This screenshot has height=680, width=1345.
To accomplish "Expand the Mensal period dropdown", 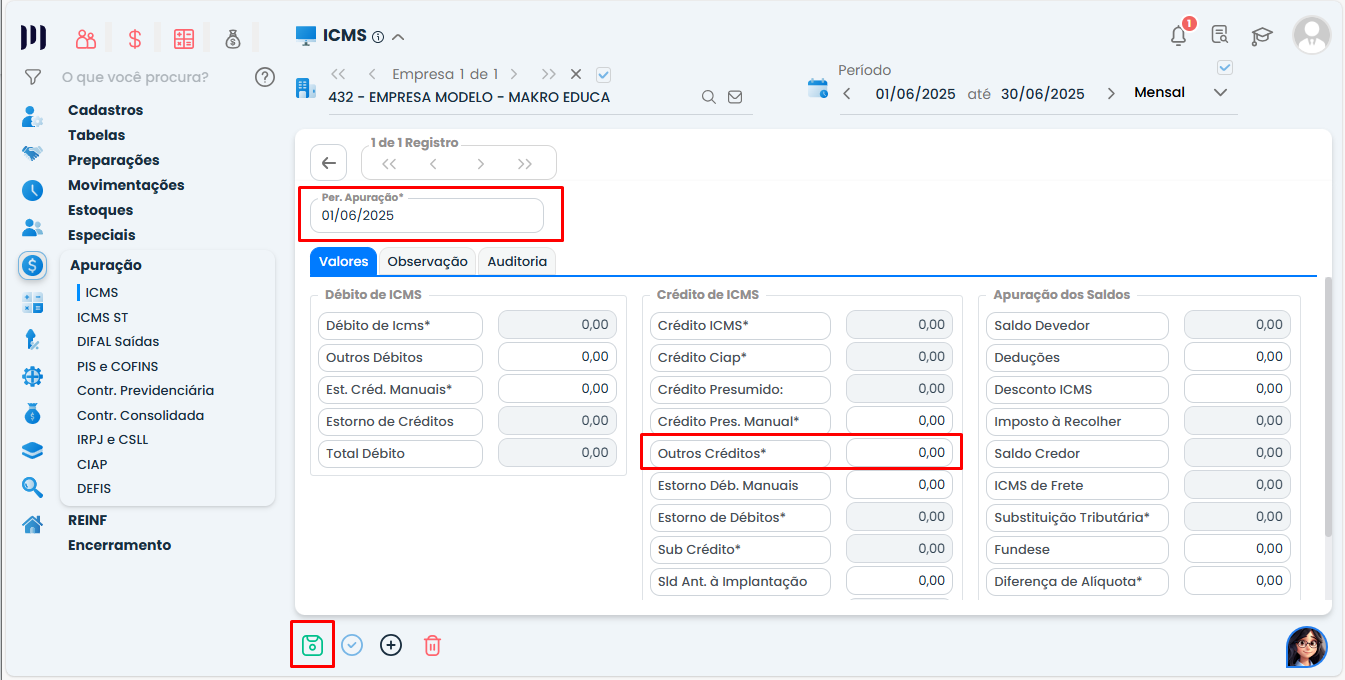I will 1220,93.
